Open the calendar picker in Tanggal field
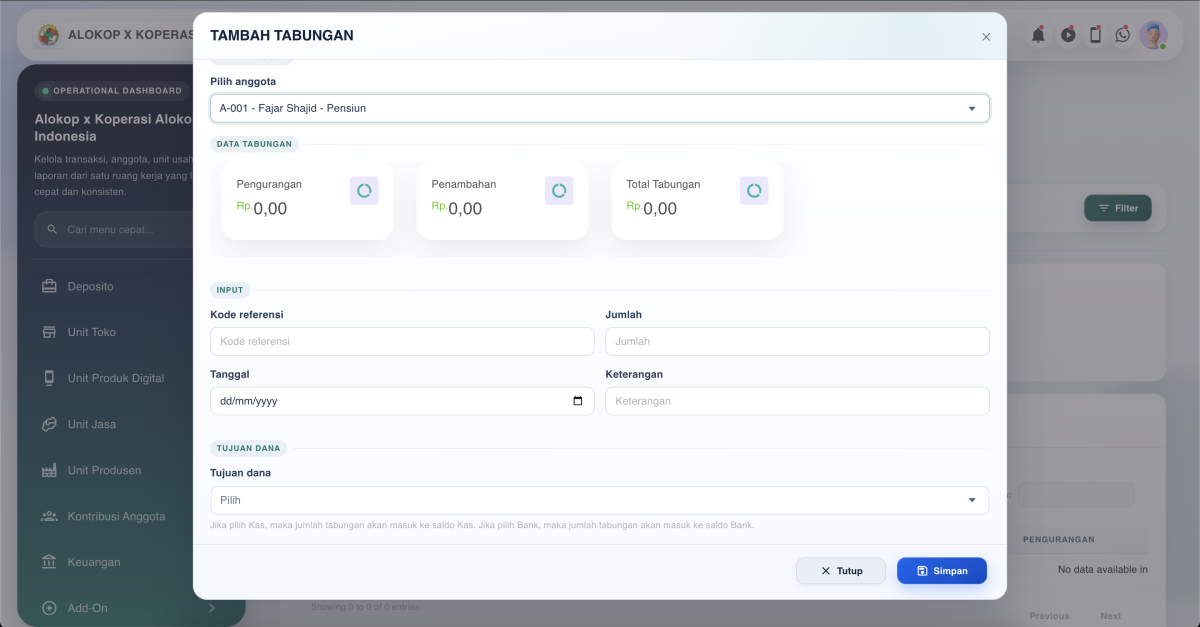1200x627 pixels. (578, 401)
